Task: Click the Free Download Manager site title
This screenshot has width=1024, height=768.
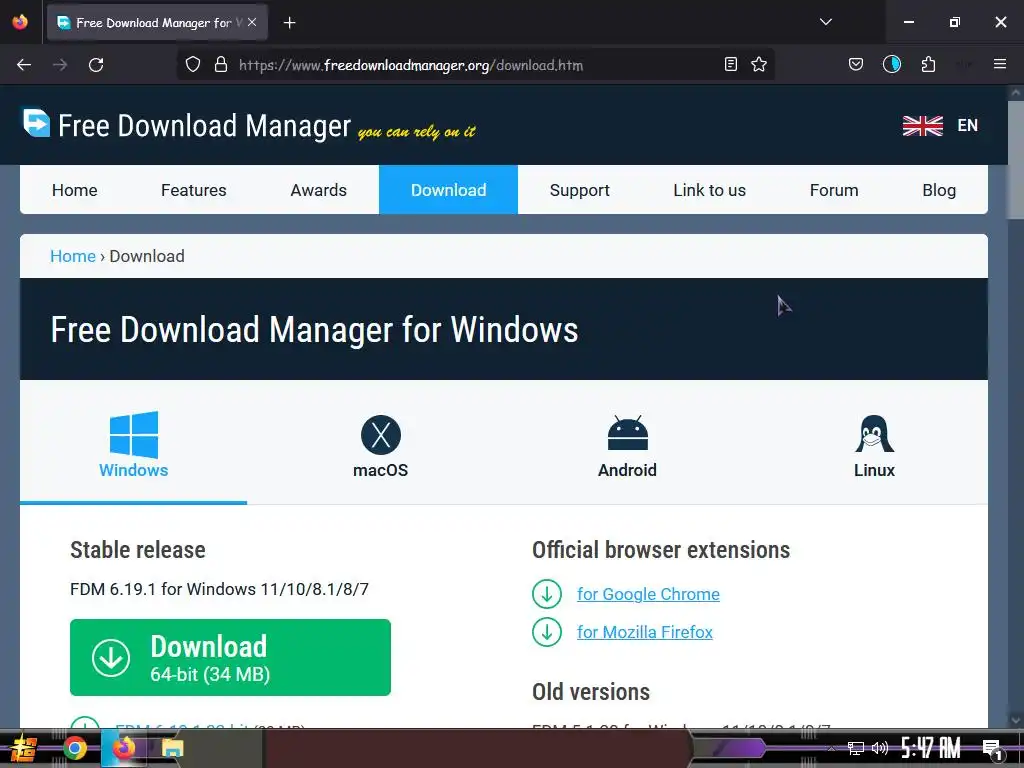Action: tap(204, 125)
